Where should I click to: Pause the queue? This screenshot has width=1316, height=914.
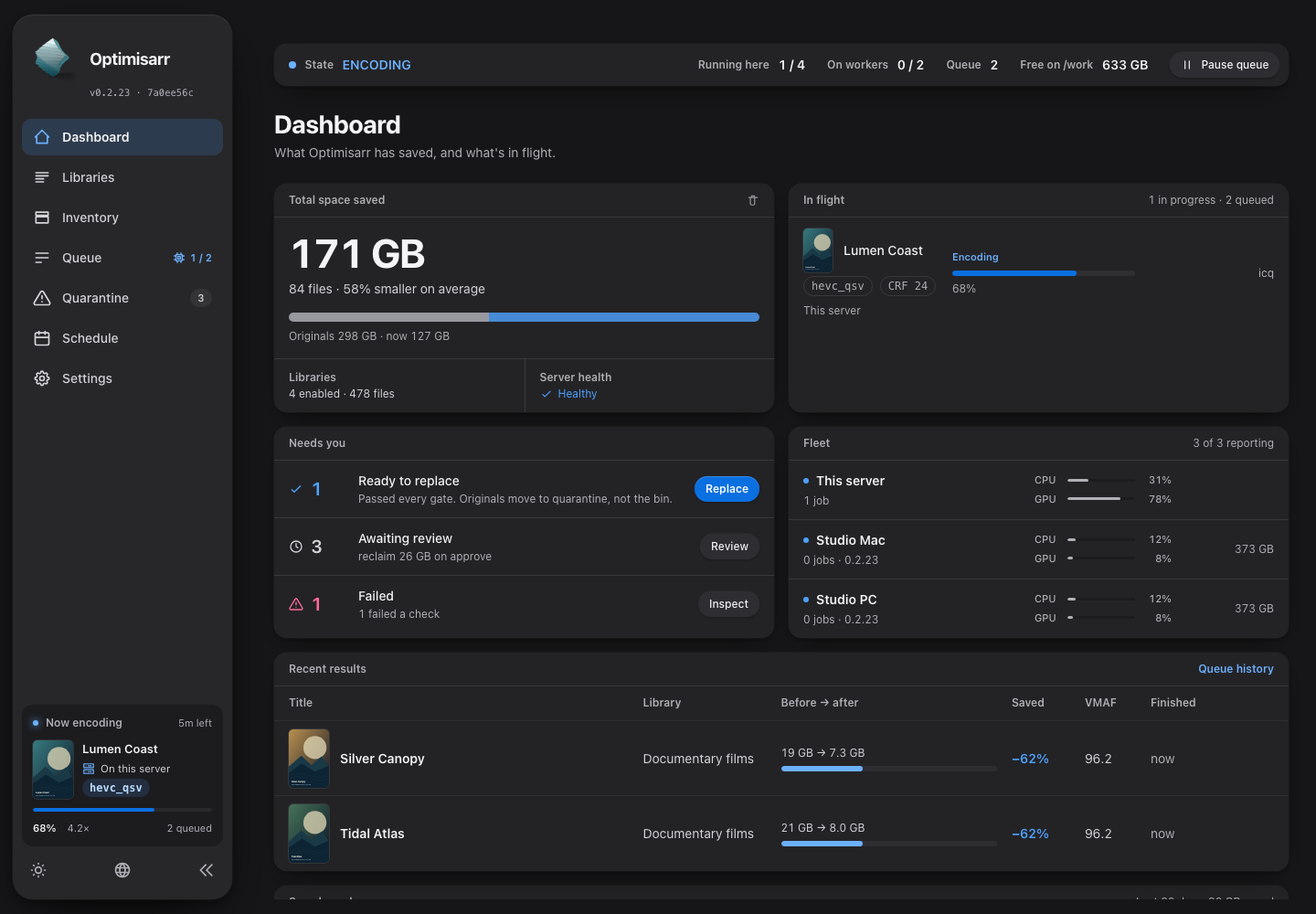[1225, 65]
